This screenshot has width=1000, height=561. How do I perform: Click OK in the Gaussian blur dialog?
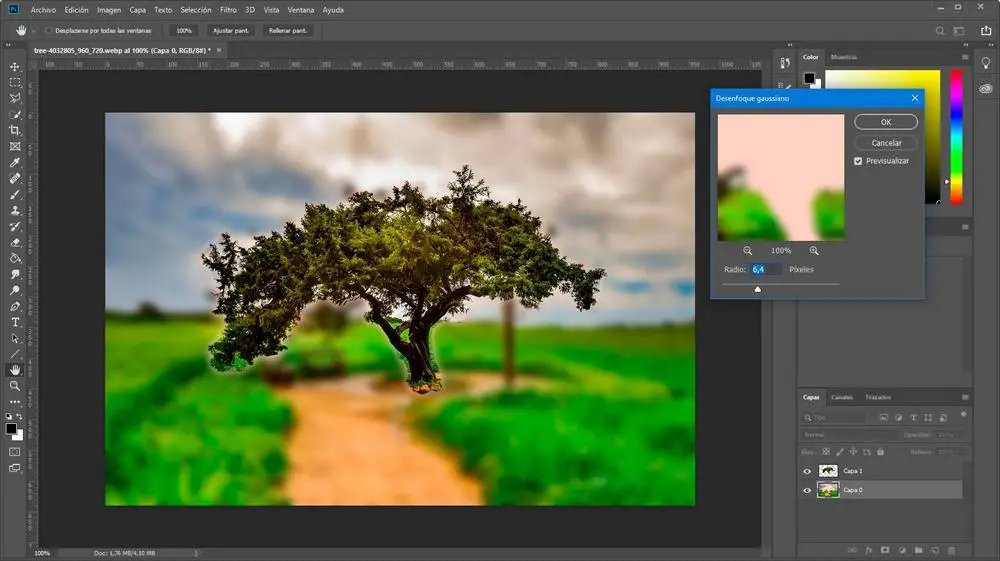click(x=886, y=122)
